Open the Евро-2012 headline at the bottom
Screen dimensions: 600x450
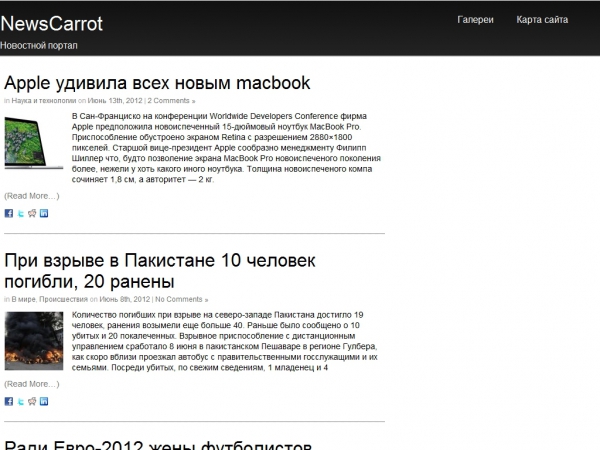click(x=158, y=445)
